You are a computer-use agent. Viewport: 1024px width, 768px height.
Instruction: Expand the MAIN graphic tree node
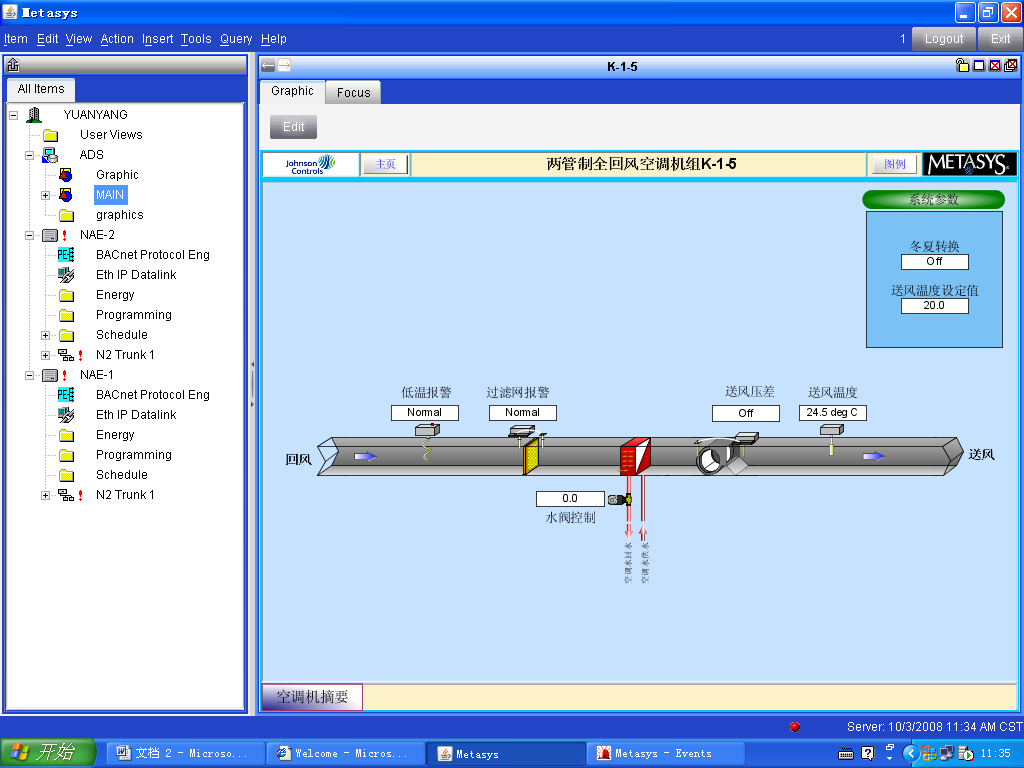tap(45, 195)
